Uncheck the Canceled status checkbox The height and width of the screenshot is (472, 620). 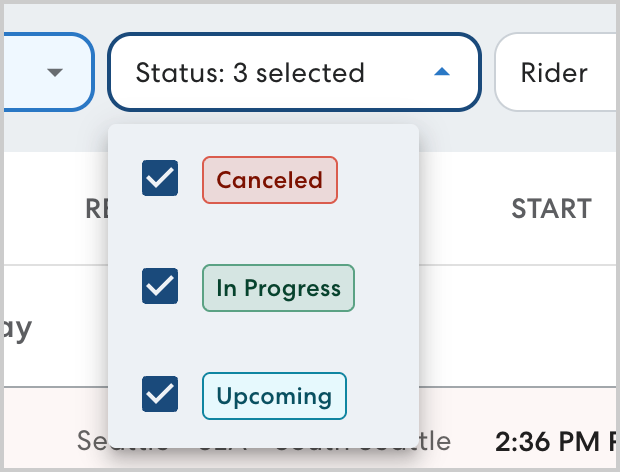(161, 179)
